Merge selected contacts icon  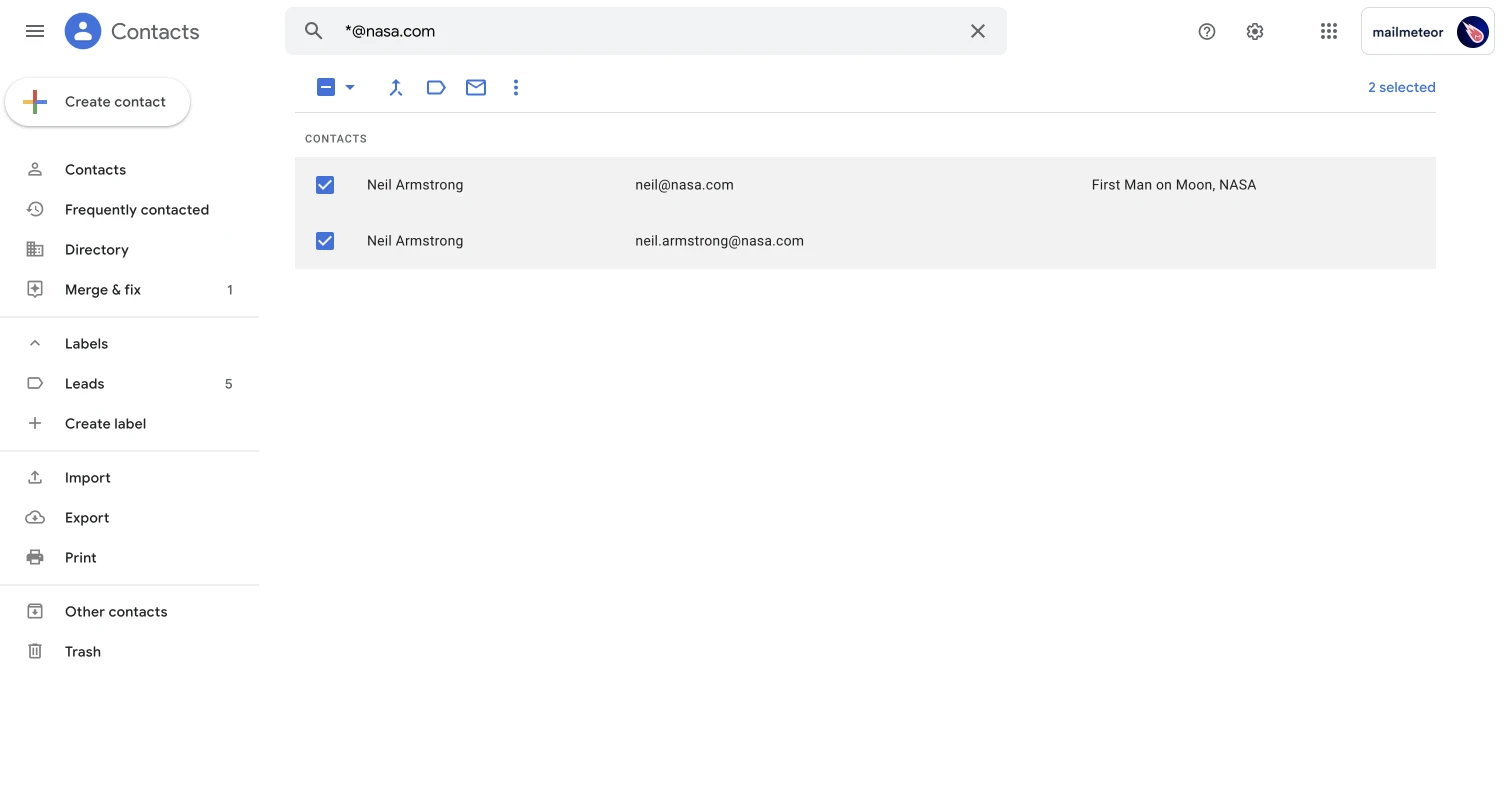[x=396, y=87]
